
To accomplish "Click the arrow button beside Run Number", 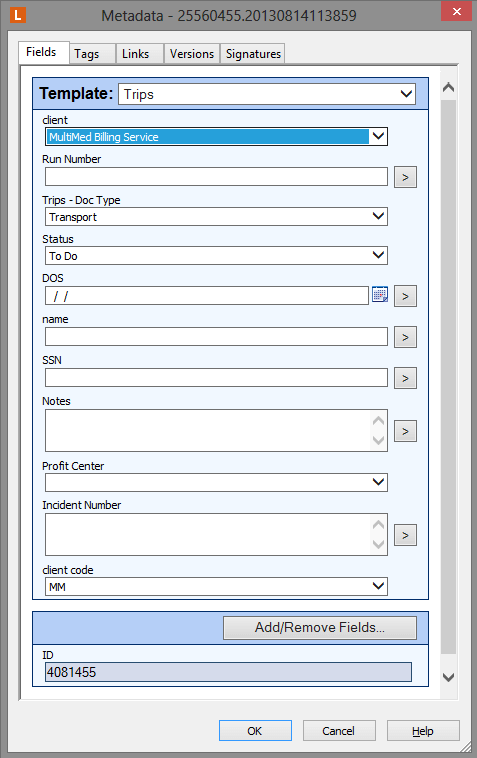I will coord(405,177).
